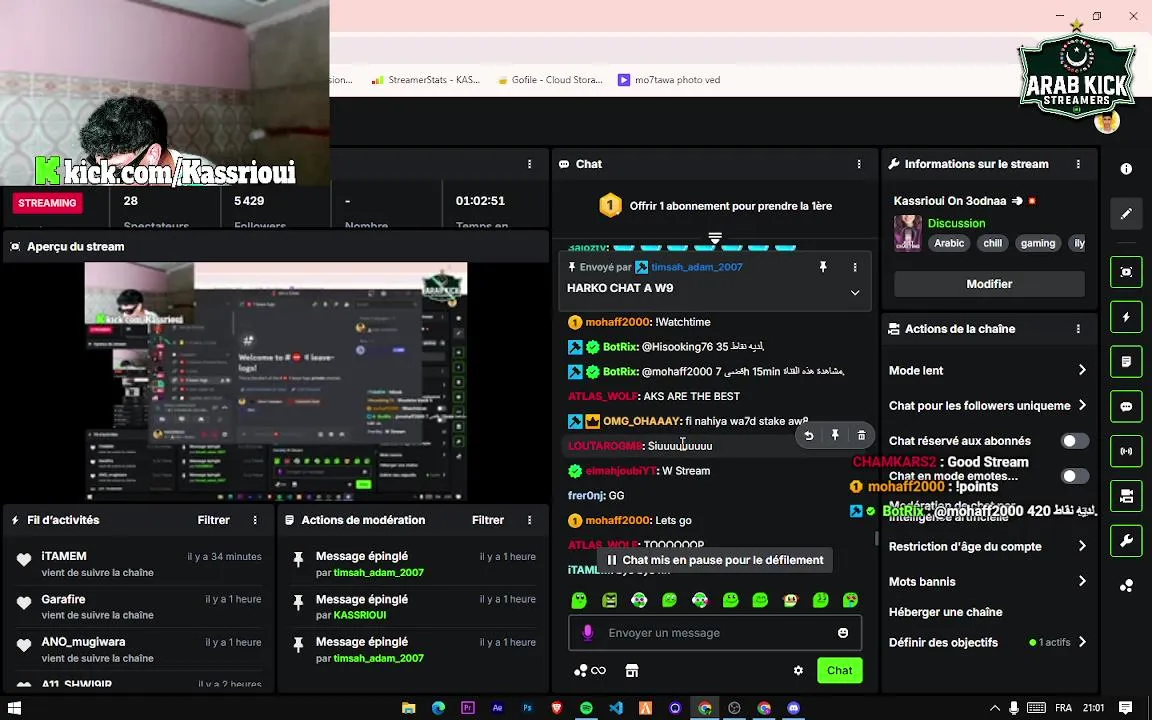Open the shop storefront icon below chat
Image resolution: width=1152 pixels, height=720 pixels.
point(632,670)
